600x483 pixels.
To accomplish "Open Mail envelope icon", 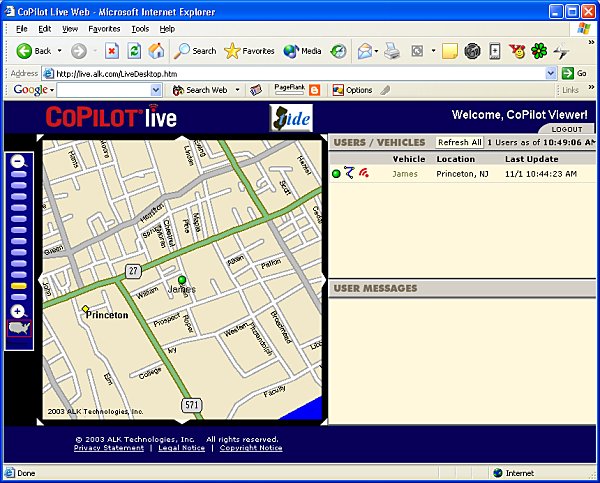I will tap(365, 51).
